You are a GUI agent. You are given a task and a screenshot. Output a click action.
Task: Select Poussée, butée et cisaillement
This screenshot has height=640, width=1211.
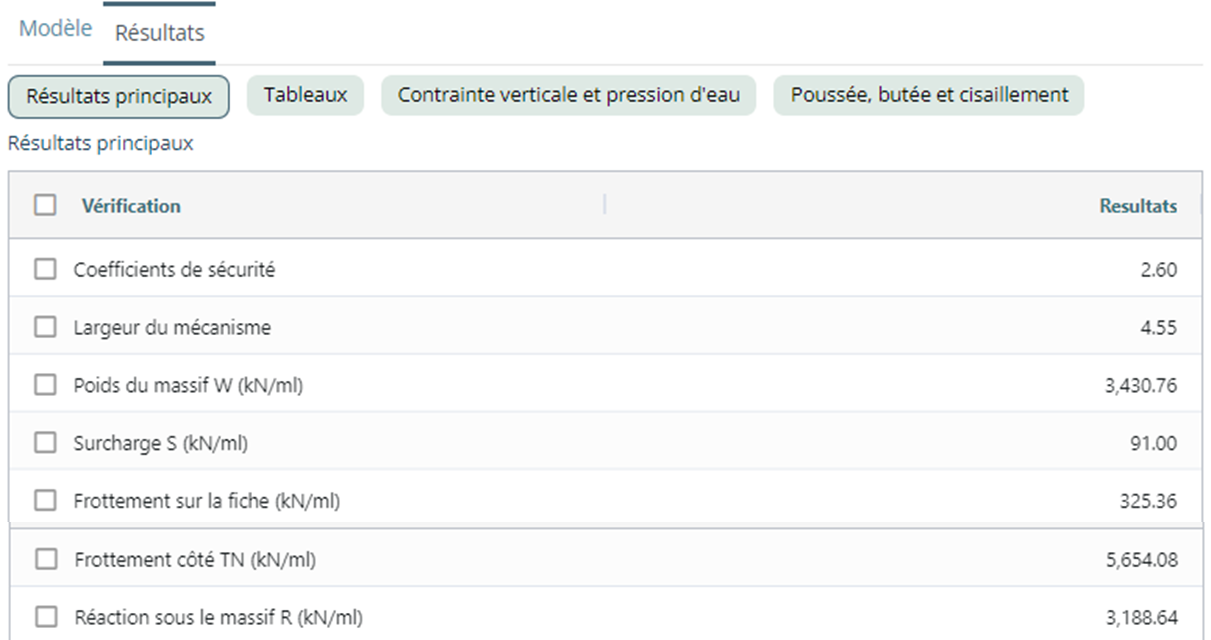(x=929, y=95)
